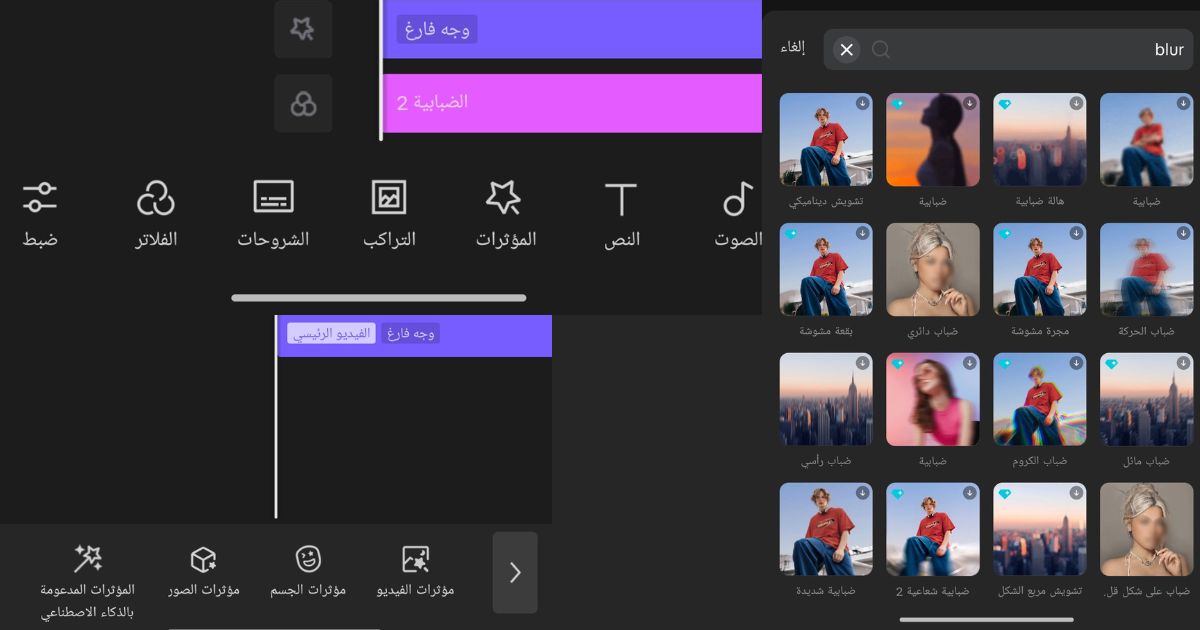The height and width of the screenshot is (630, 1200).
Task: Open the Audio (الصوت) tool
Action: point(738,214)
